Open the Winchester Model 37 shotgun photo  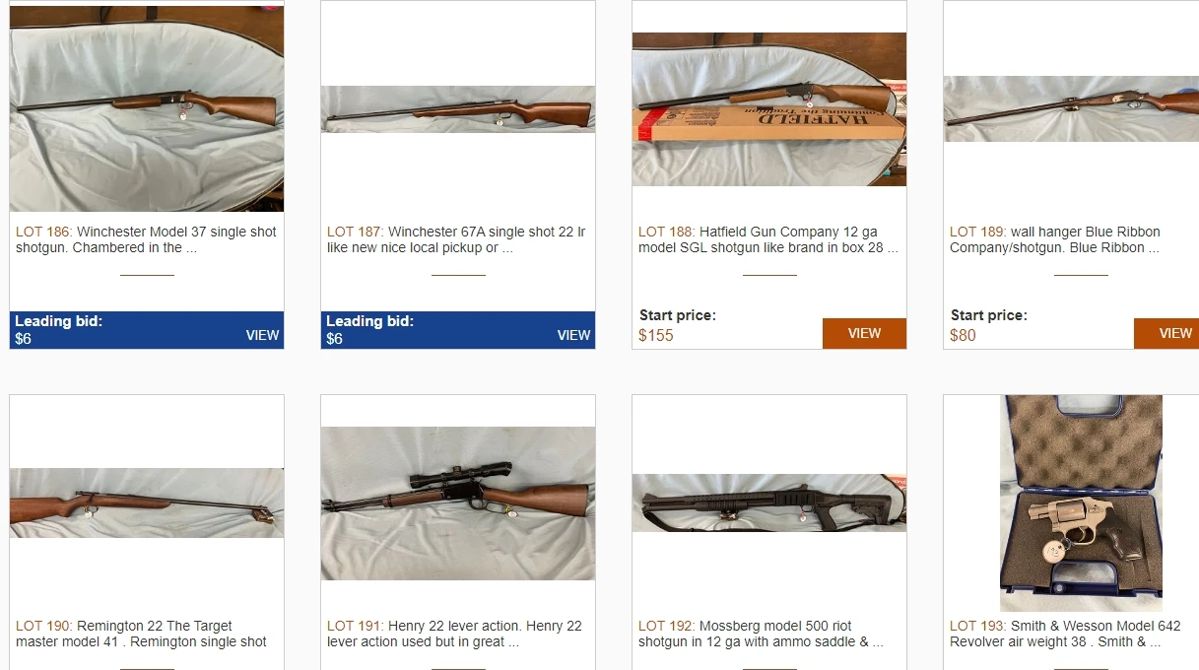[147, 109]
